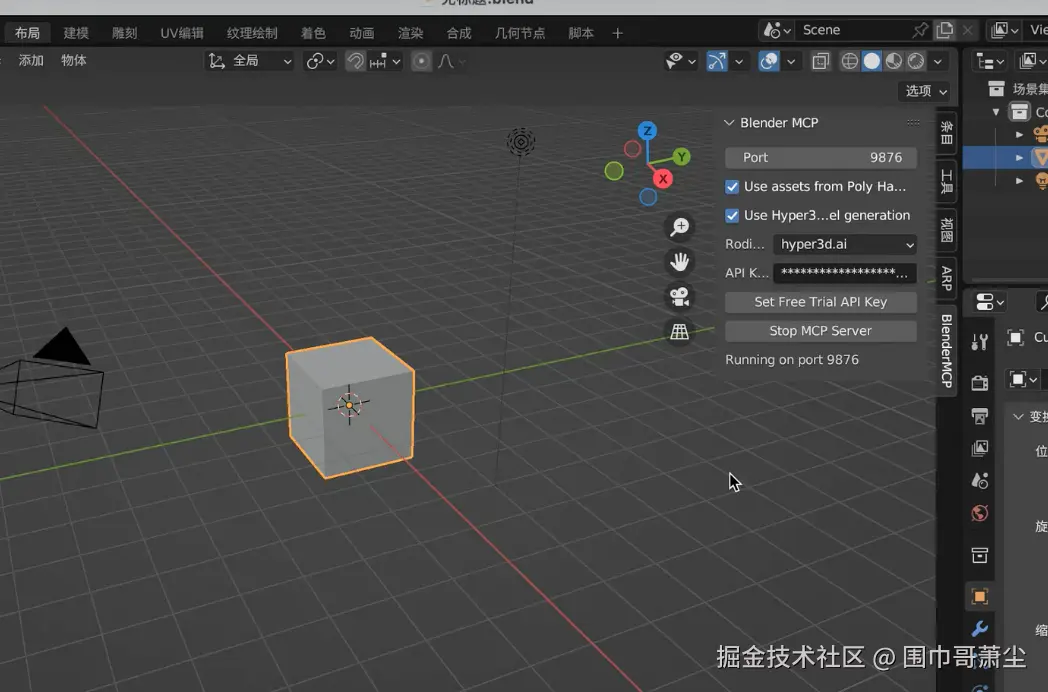Click the Scene name field
The image size is (1048, 692).
[854, 30]
